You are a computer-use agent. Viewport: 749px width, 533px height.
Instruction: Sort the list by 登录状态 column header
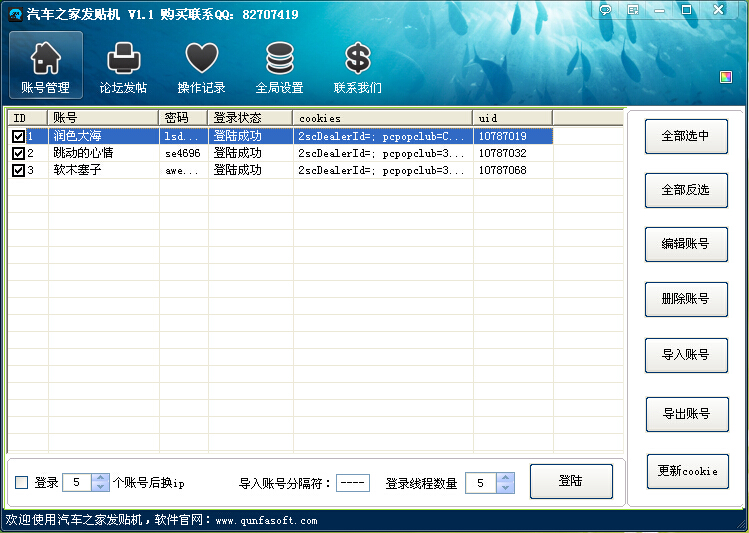tap(250, 118)
